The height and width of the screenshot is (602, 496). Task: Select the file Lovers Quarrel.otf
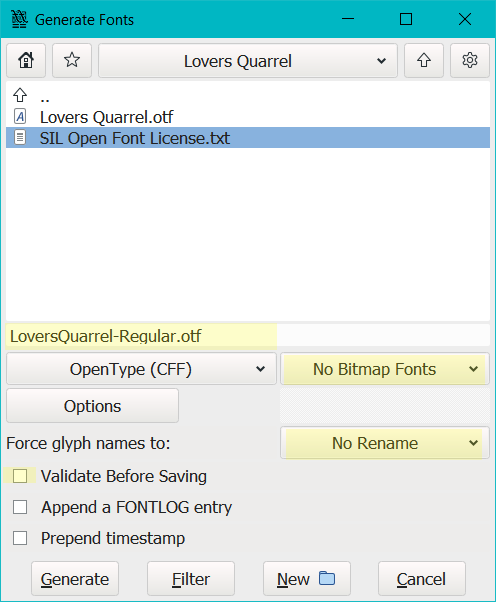[248, 117]
